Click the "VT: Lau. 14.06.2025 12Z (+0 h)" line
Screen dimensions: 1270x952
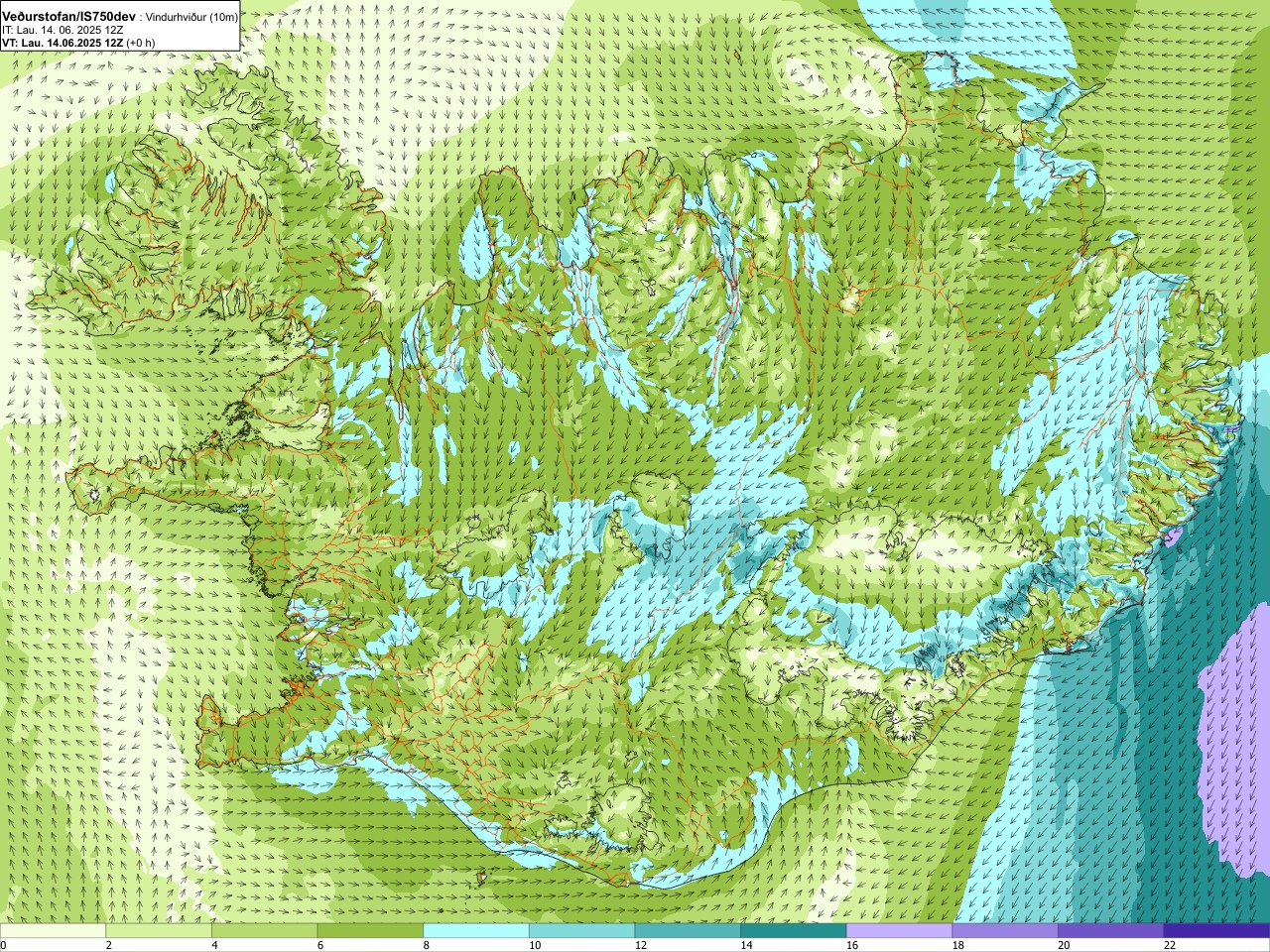click(x=78, y=43)
